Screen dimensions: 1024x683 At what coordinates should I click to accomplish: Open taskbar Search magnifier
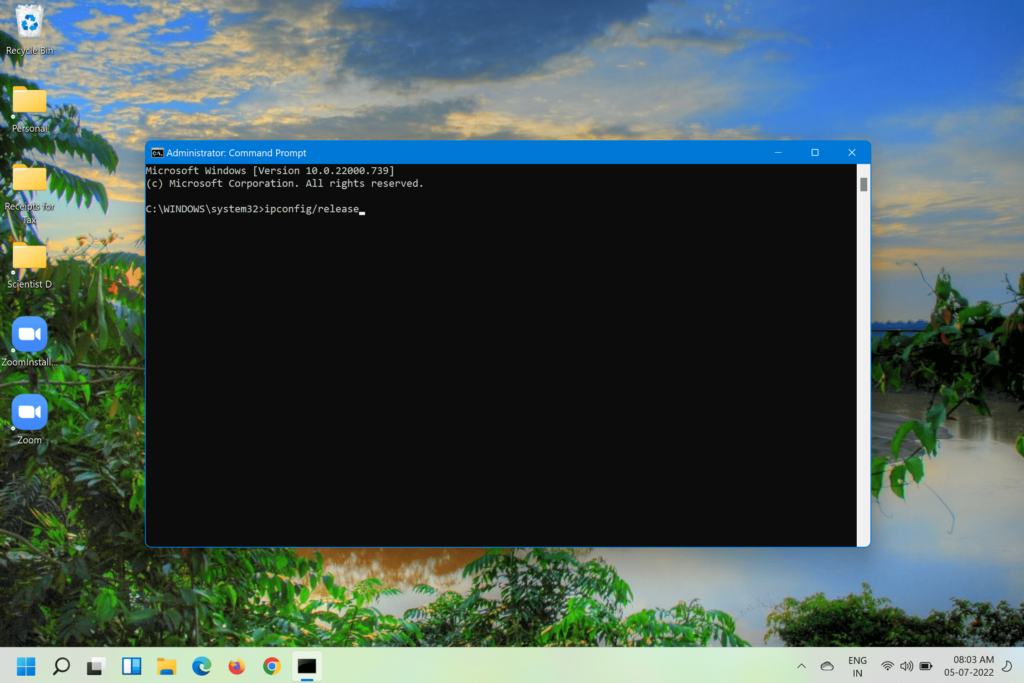[x=61, y=666]
